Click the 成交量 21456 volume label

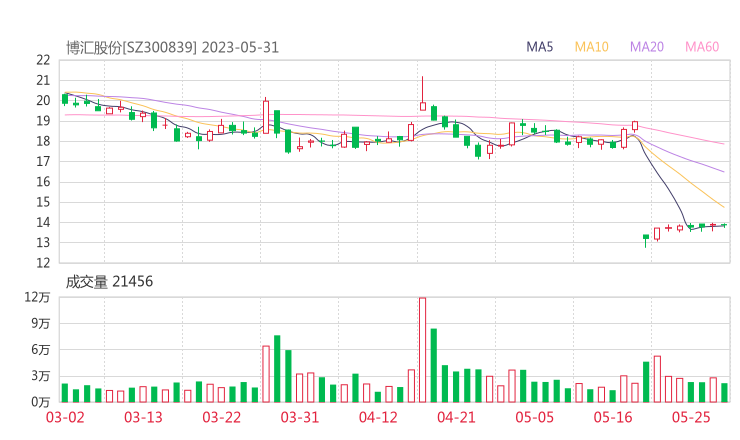tap(109, 282)
